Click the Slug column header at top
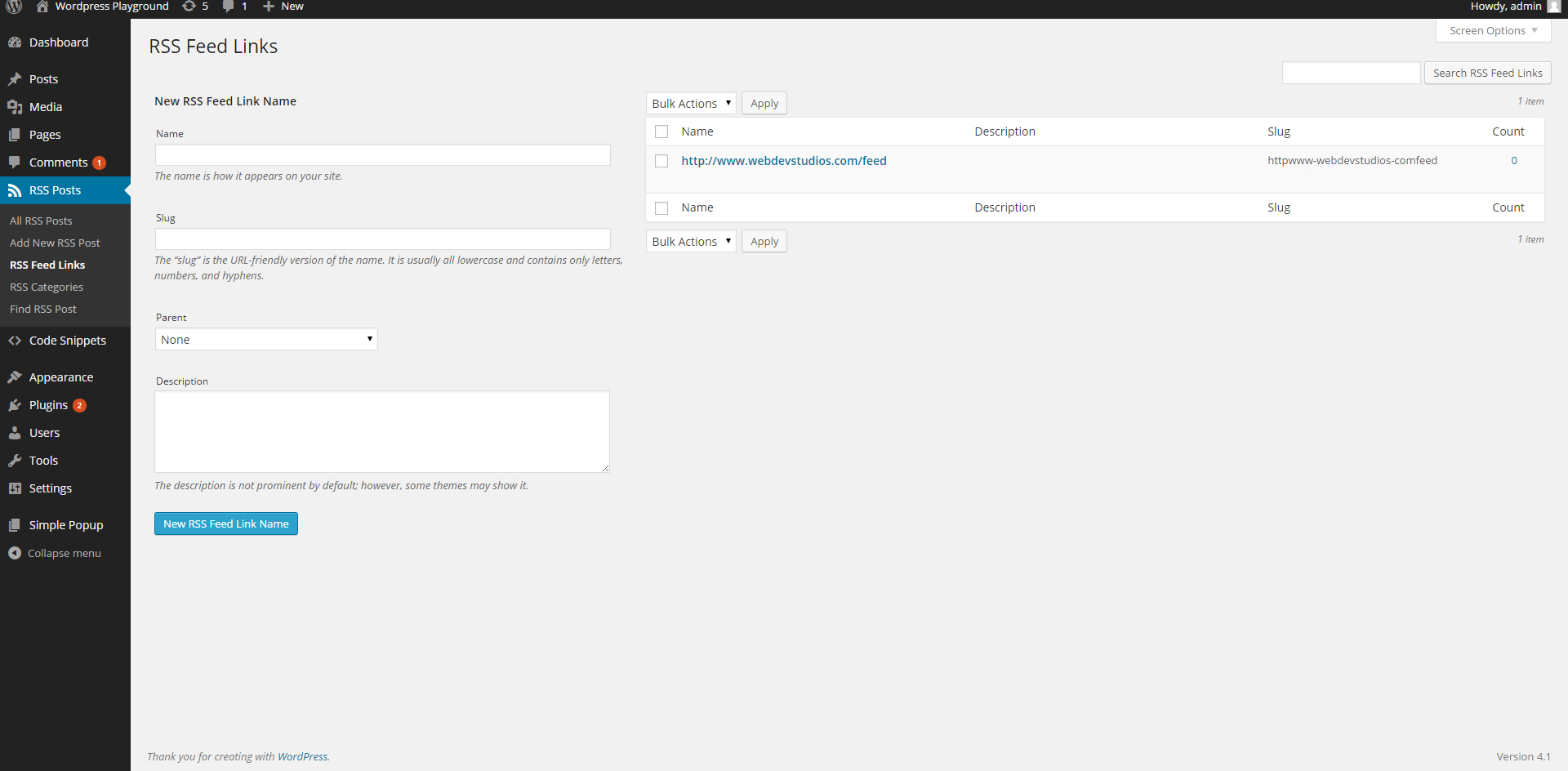 (x=1279, y=131)
